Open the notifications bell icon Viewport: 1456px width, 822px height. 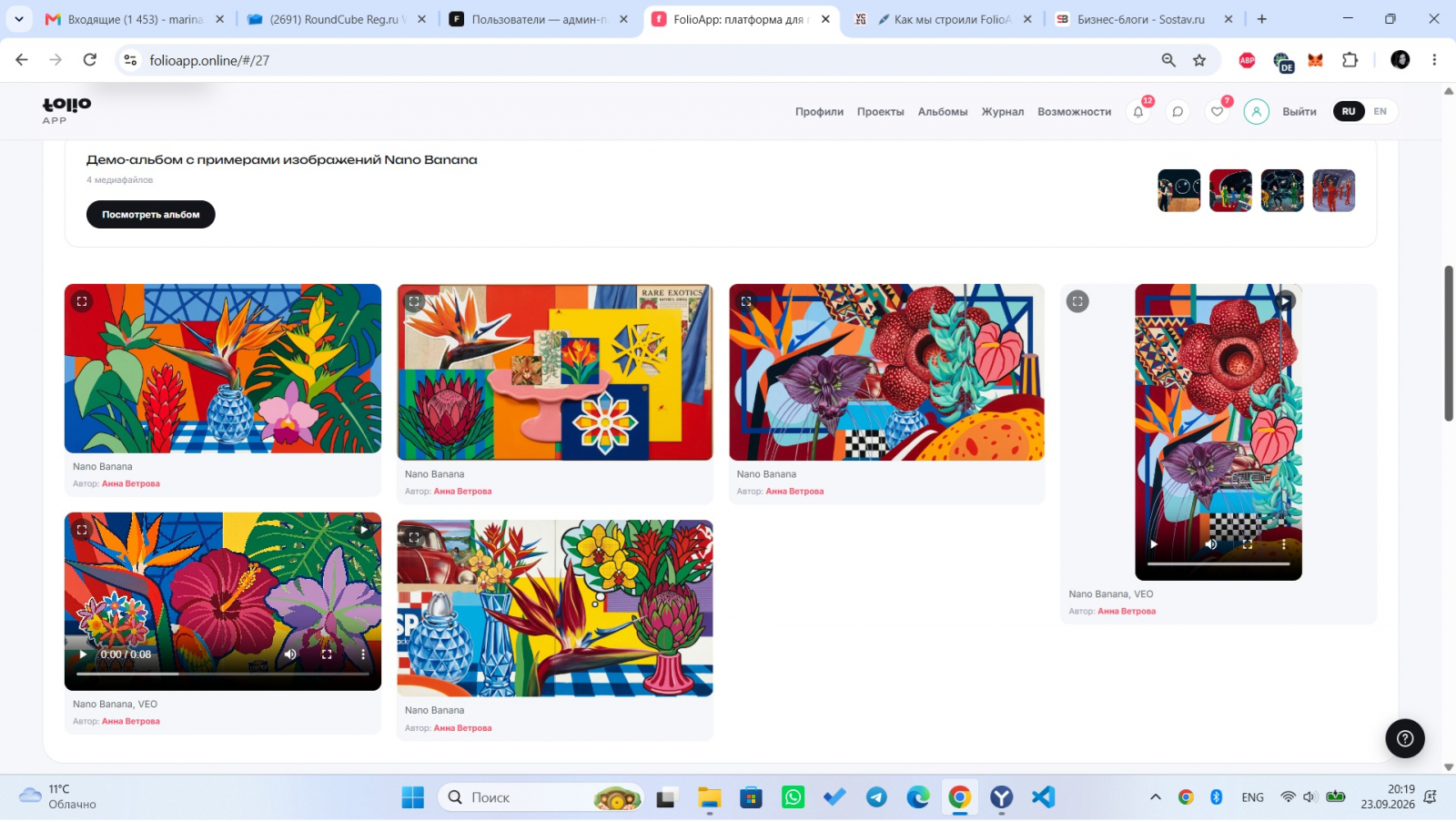[x=1138, y=112]
